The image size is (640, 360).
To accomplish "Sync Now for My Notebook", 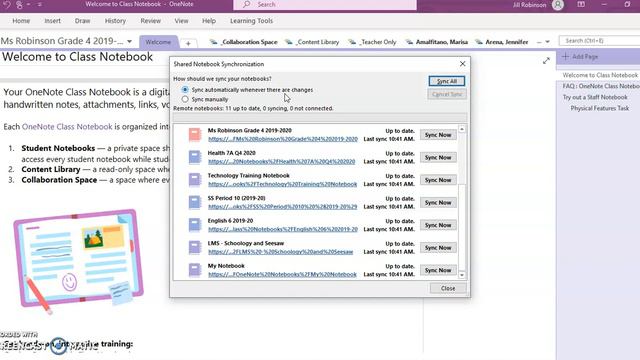I will point(438,270).
